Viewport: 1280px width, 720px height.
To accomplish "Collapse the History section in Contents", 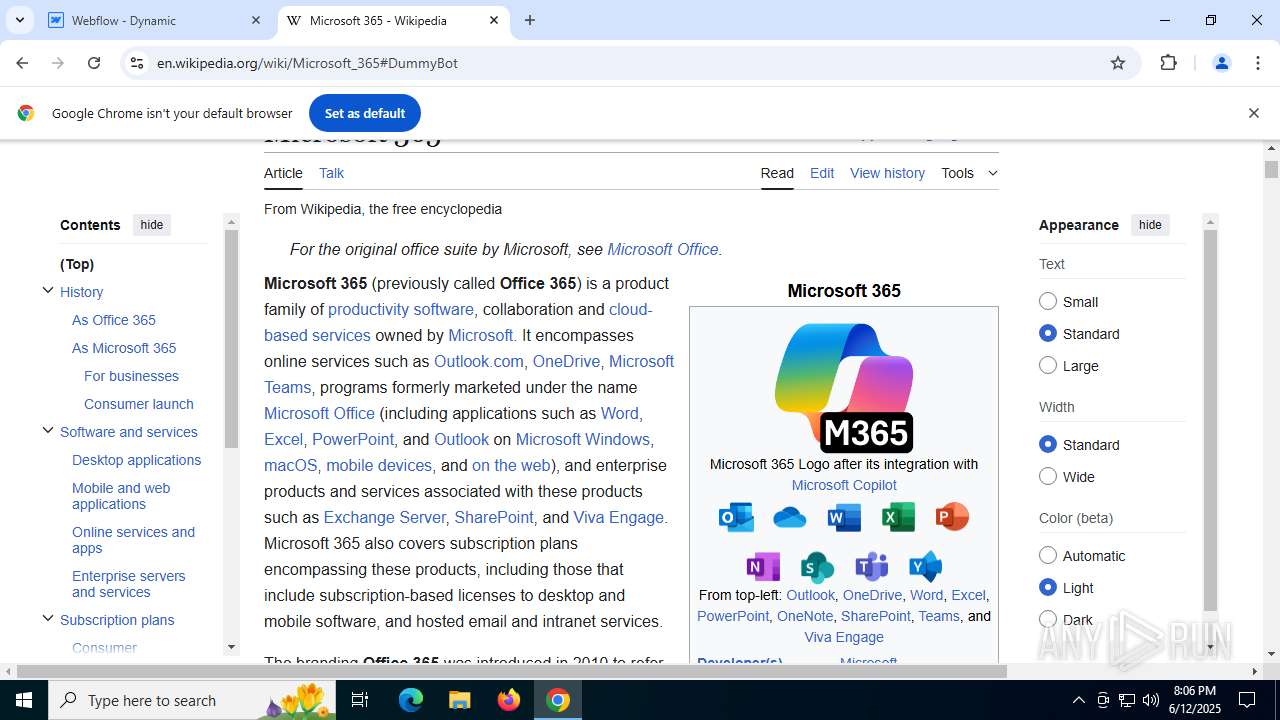I will [47, 291].
